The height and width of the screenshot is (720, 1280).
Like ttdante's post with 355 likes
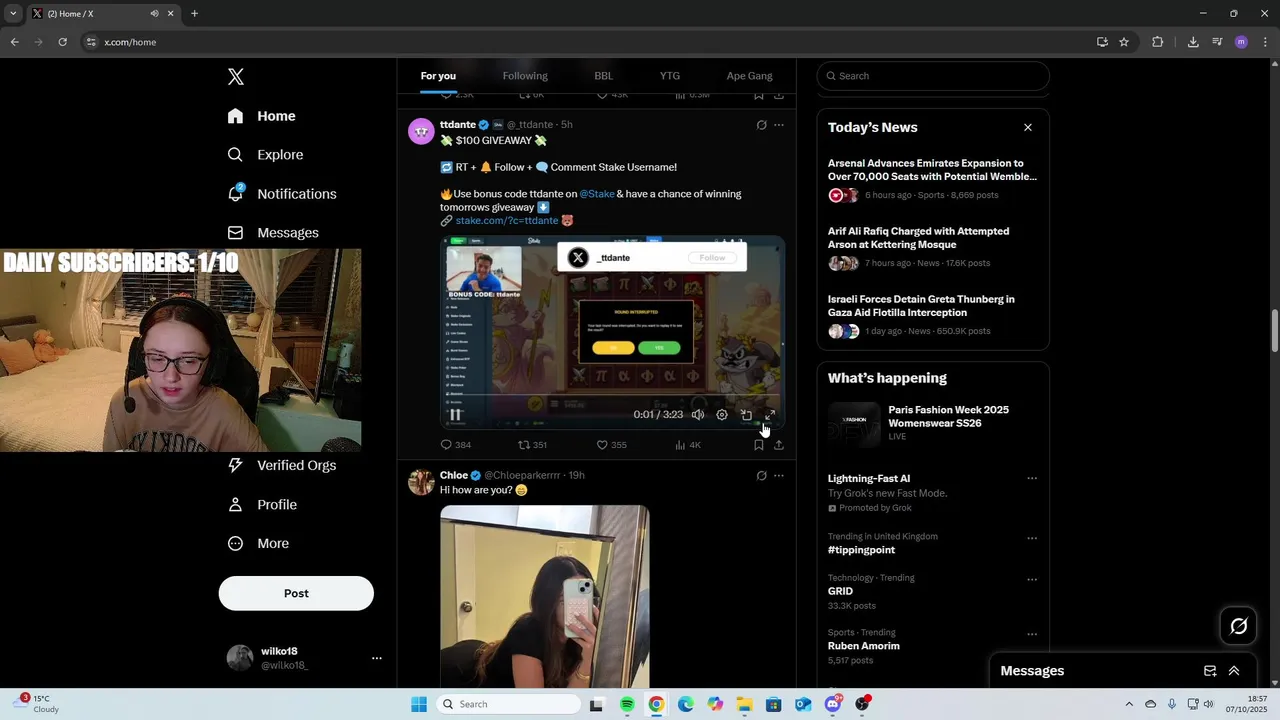coord(611,445)
